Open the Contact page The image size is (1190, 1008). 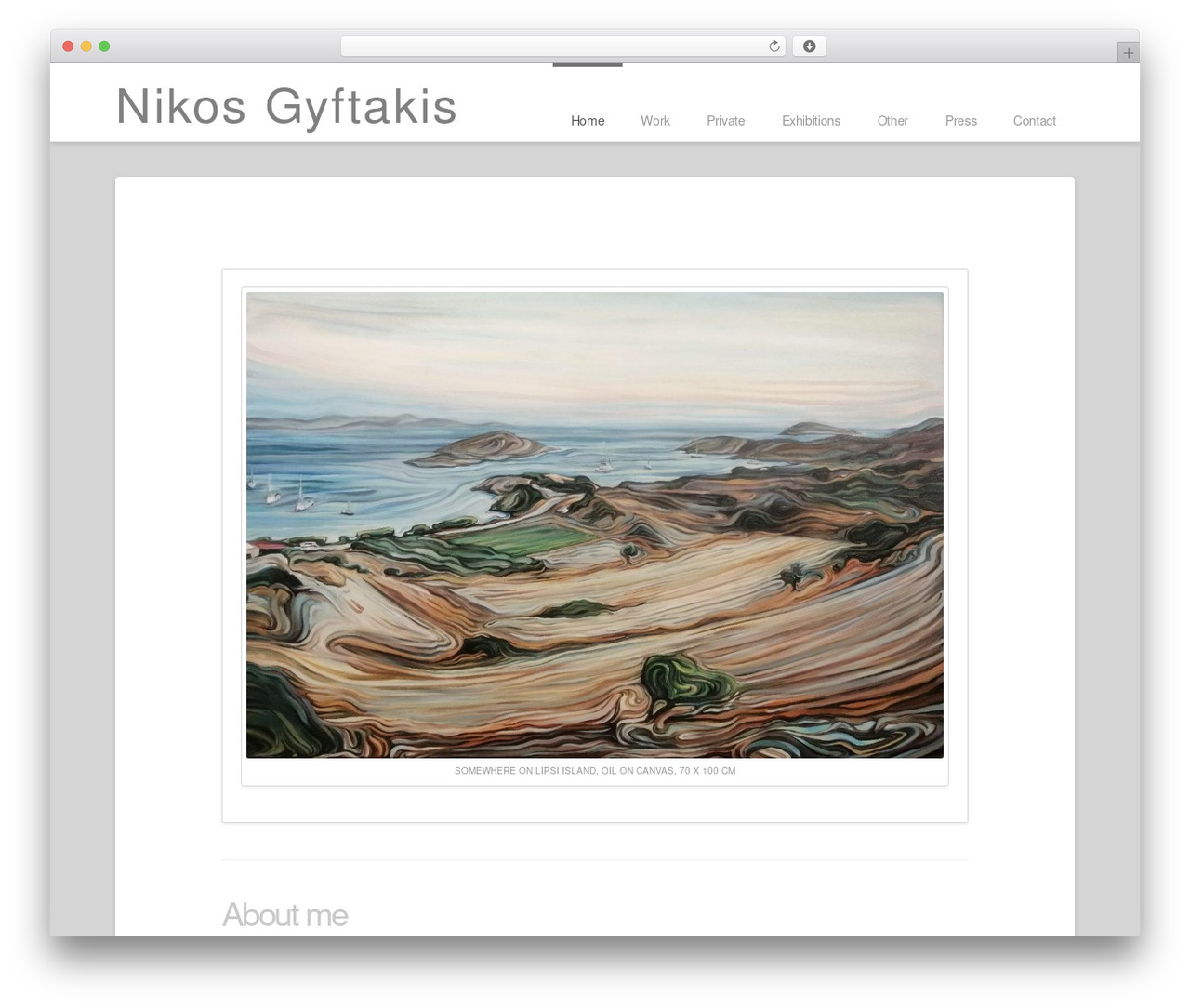coord(1035,121)
